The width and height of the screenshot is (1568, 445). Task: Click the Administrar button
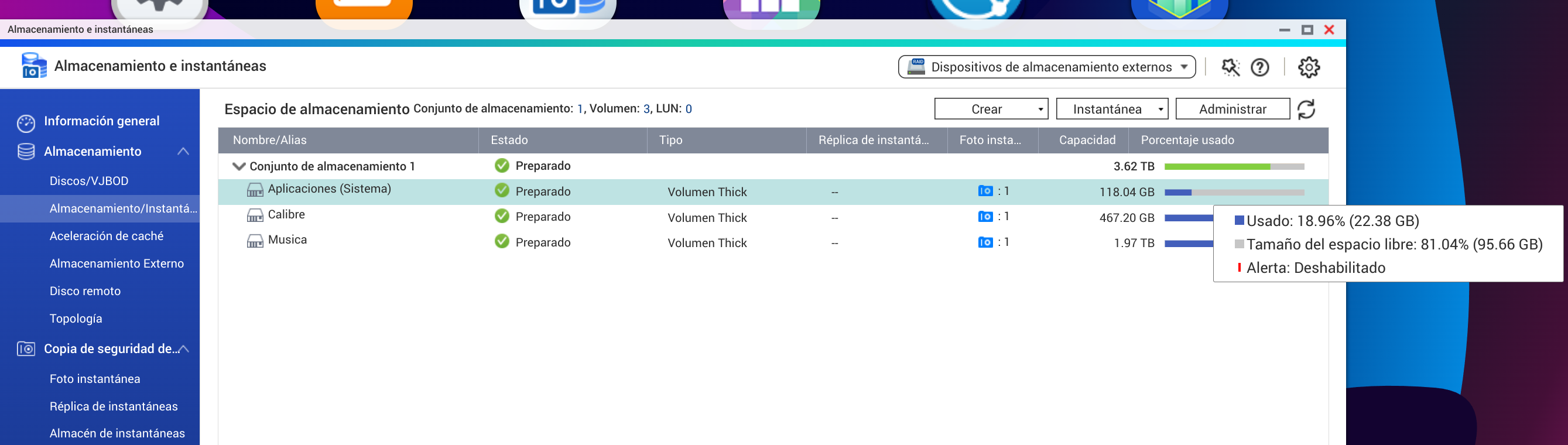pos(1232,109)
